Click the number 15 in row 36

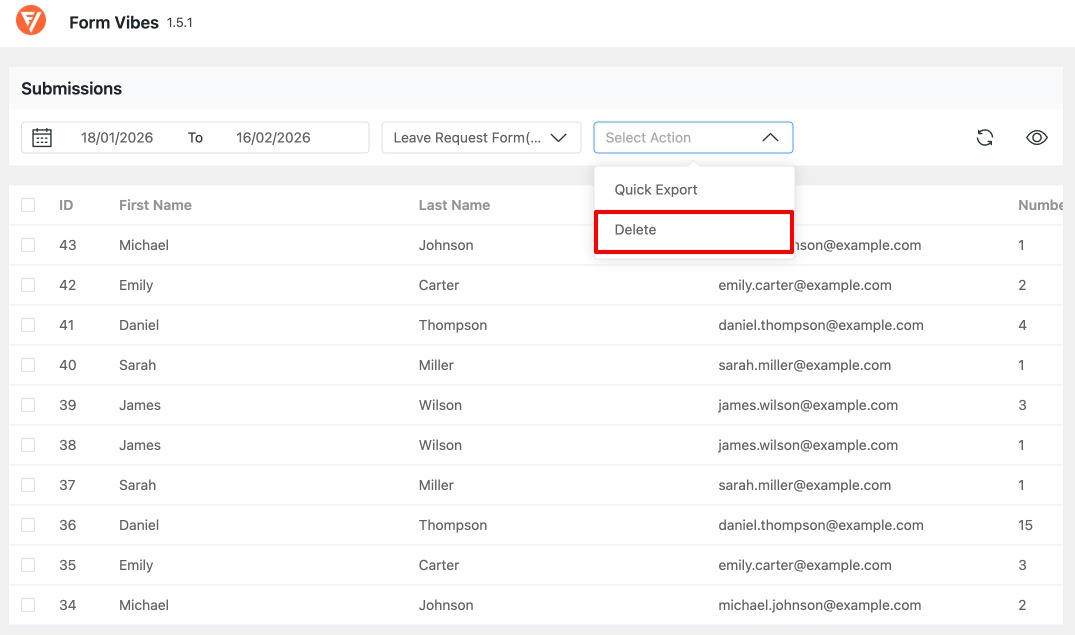[x=1025, y=525]
